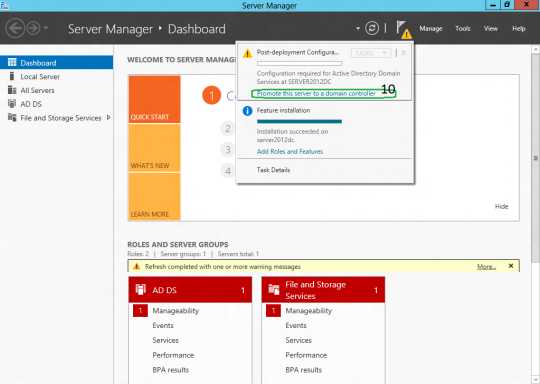This screenshot has width=540, height=384.
Task: Click the notifications flag warning icon
Action: (x=403, y=30)
